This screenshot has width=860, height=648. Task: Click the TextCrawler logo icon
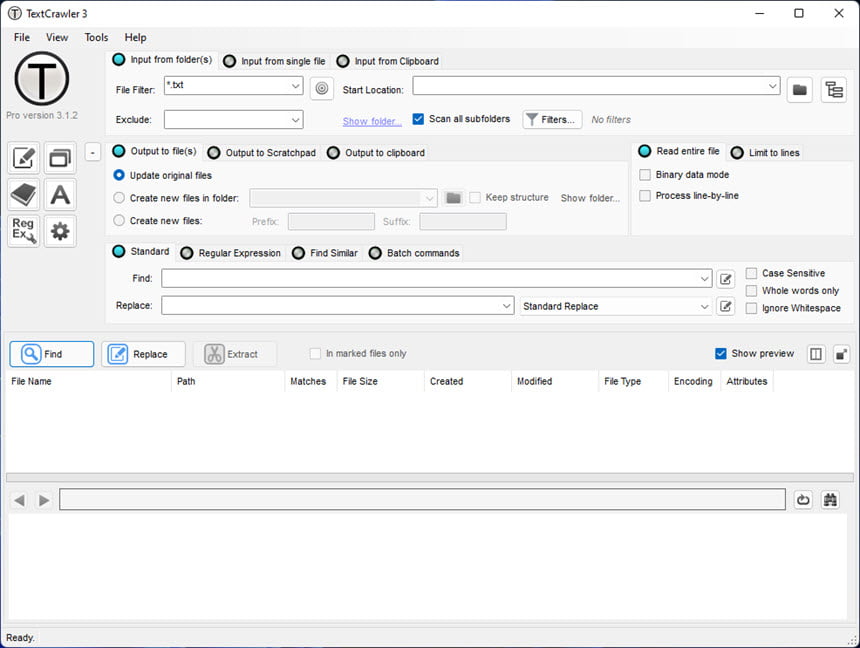click(42, 78)
